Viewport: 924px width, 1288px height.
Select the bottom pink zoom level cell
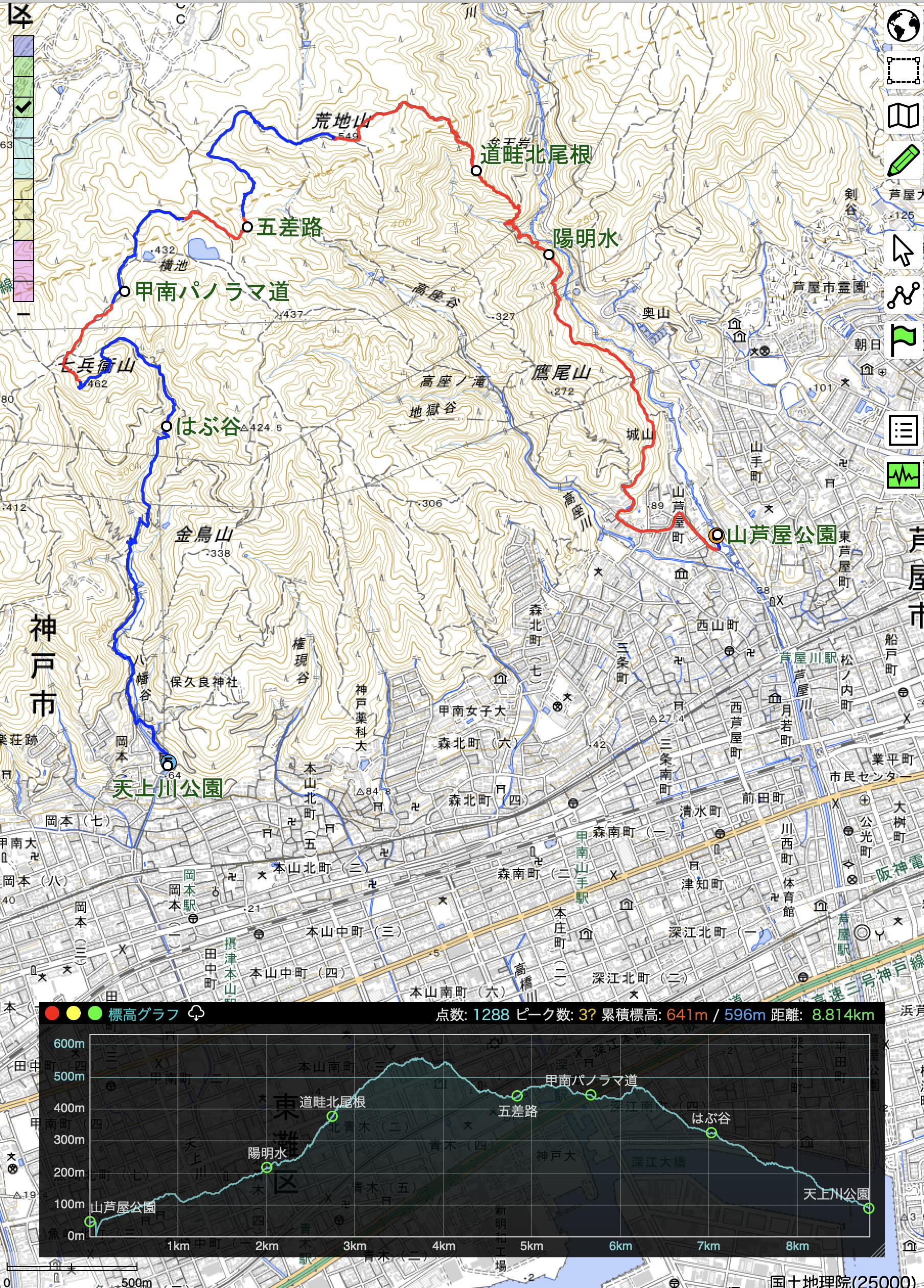pyautogui.click(x=24, y=291)
